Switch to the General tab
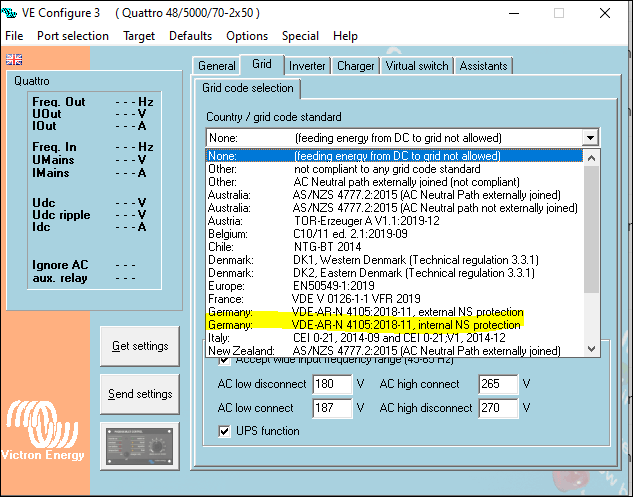Image resolution: width=633 pixels, height=497 pixels. click(x=217, y=66)
